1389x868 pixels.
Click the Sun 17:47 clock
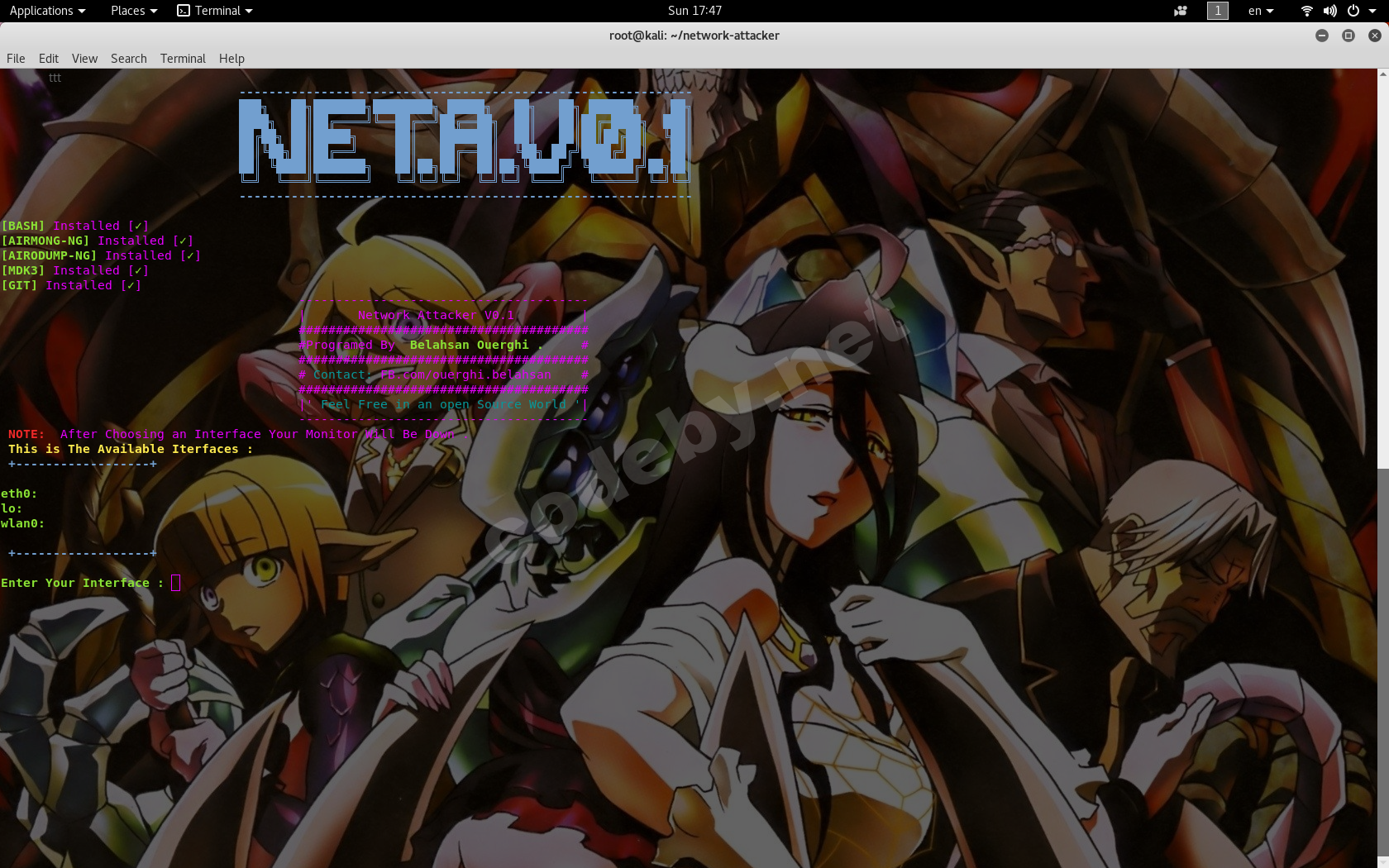[x=694, y=11]
